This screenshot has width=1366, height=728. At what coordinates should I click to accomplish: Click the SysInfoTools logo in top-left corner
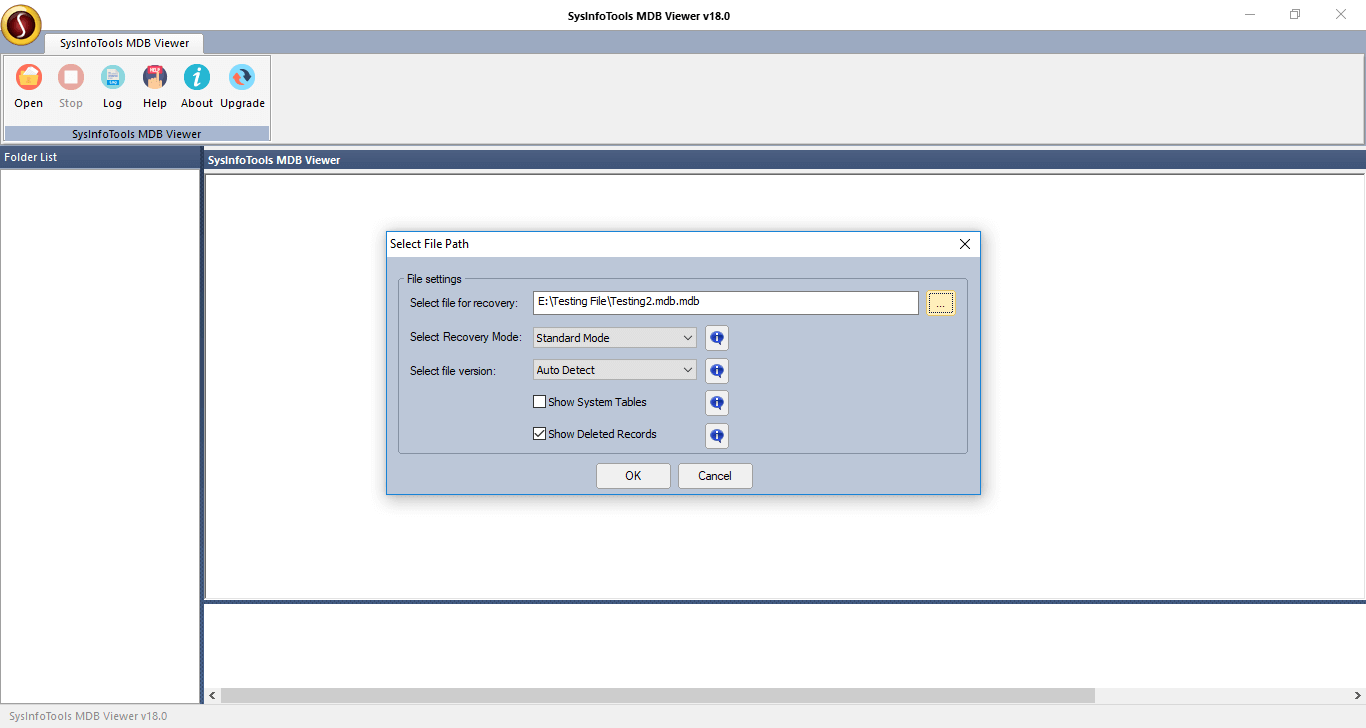pyautogui.click(x=21, y=24)
